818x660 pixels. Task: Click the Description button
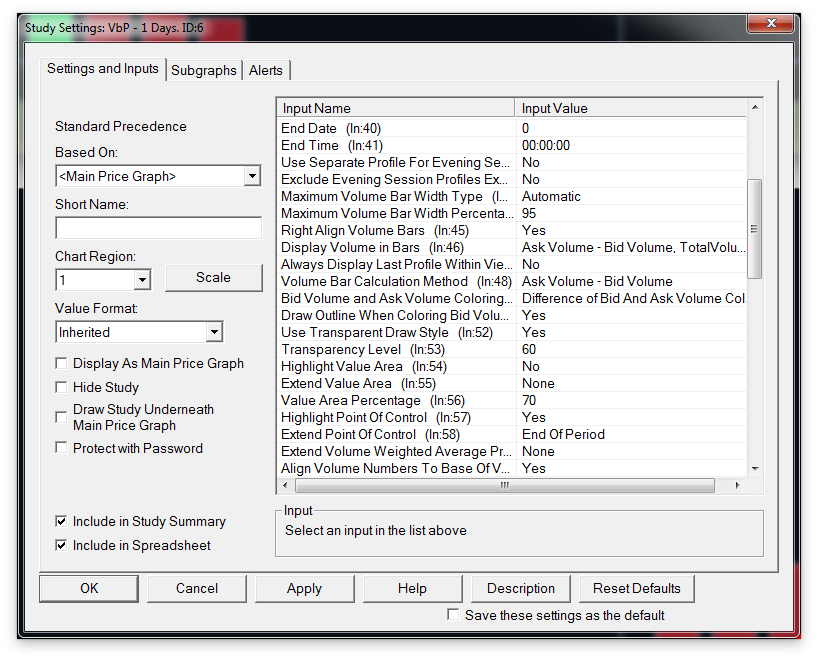coord(521,589)
